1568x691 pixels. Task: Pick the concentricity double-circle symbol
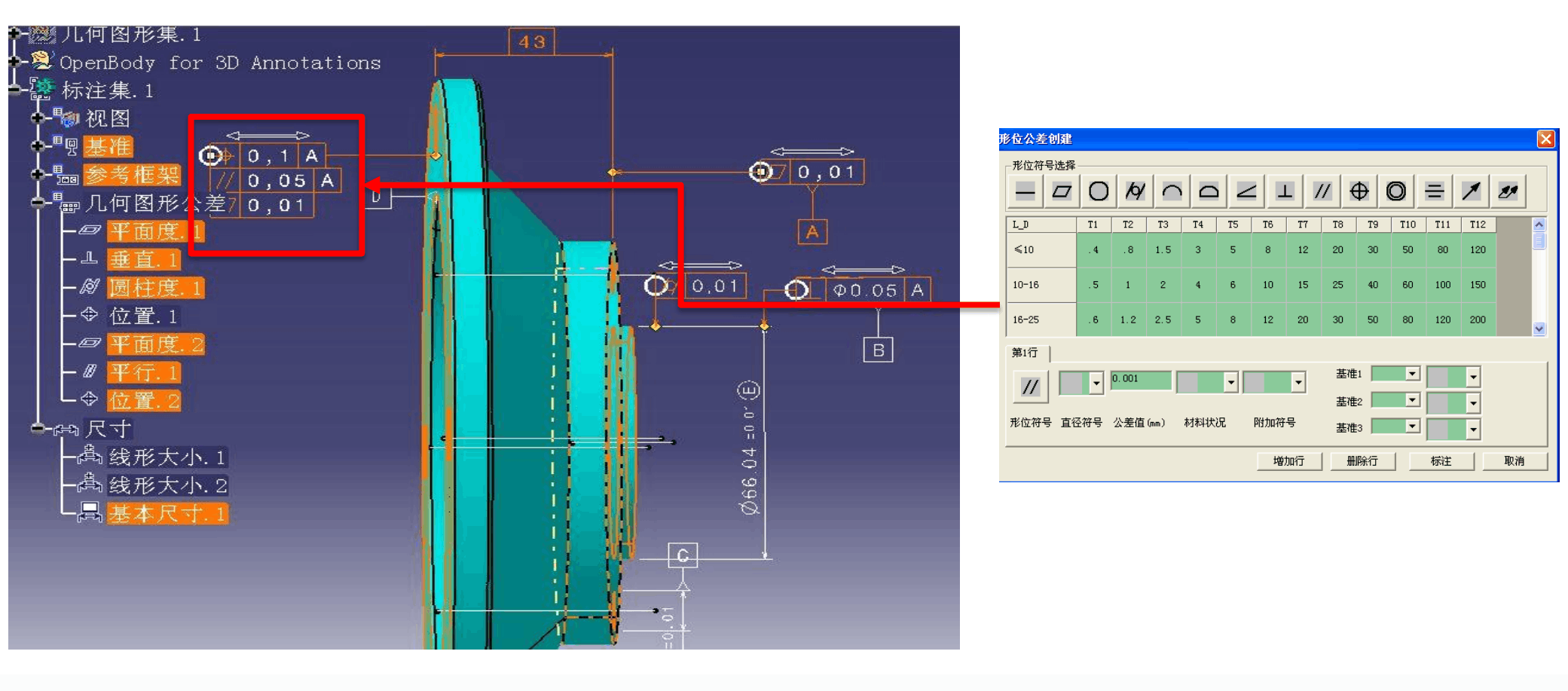point(1395,191)
